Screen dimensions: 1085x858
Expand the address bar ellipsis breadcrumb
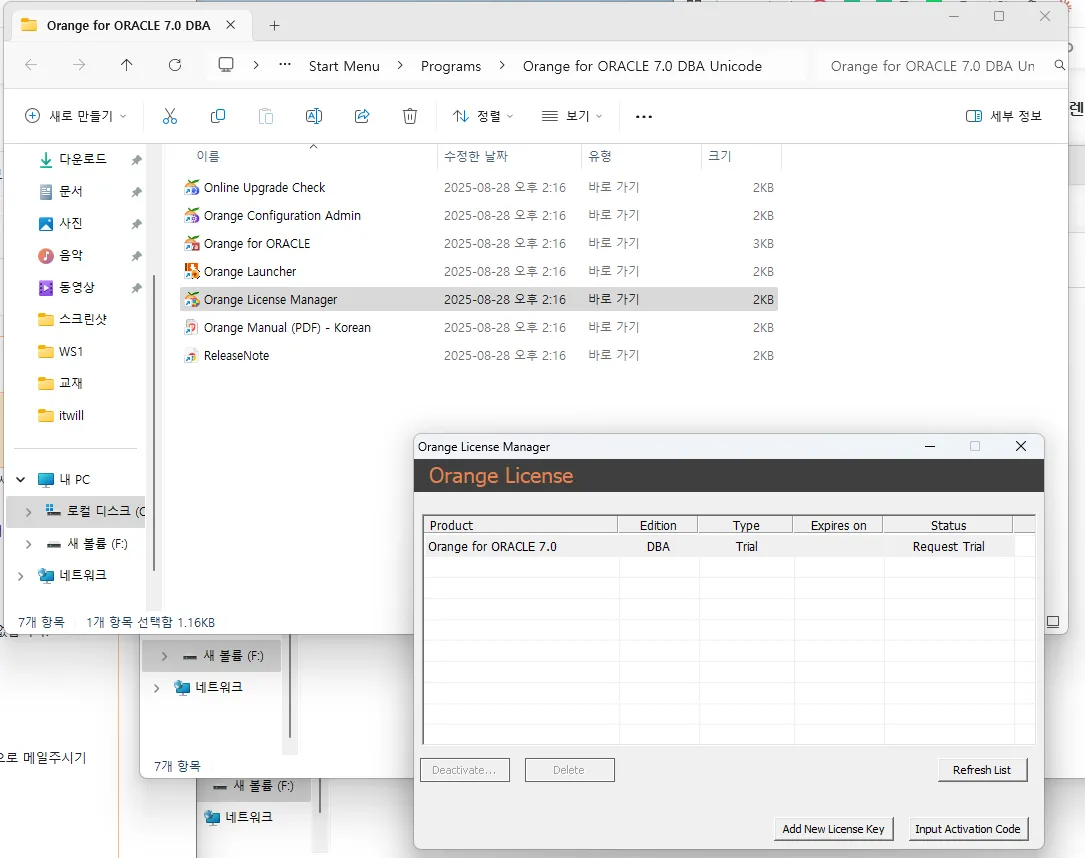284,65
